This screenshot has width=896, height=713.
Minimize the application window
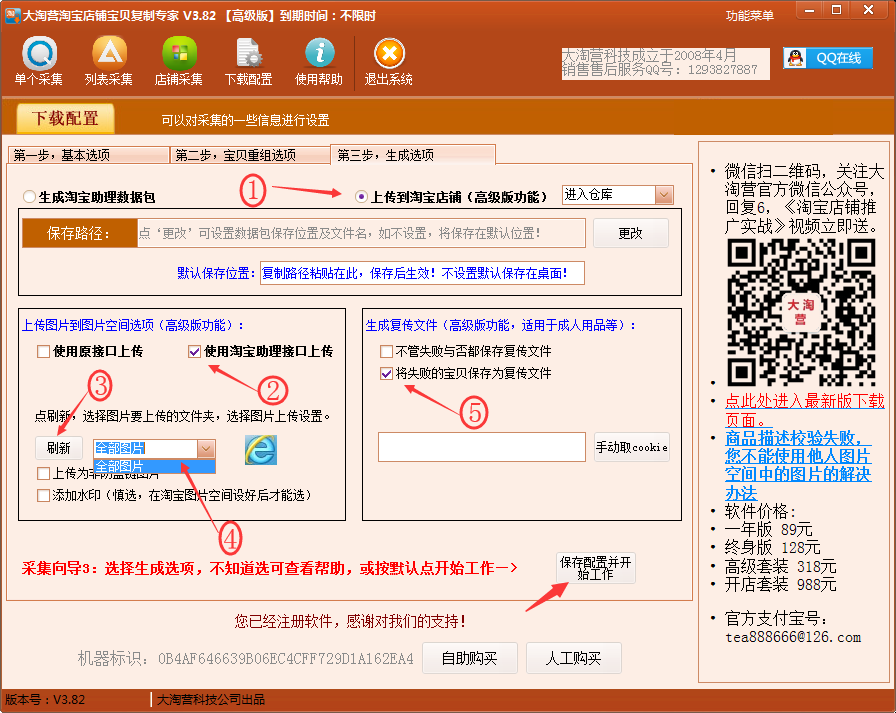coord(810,10)
